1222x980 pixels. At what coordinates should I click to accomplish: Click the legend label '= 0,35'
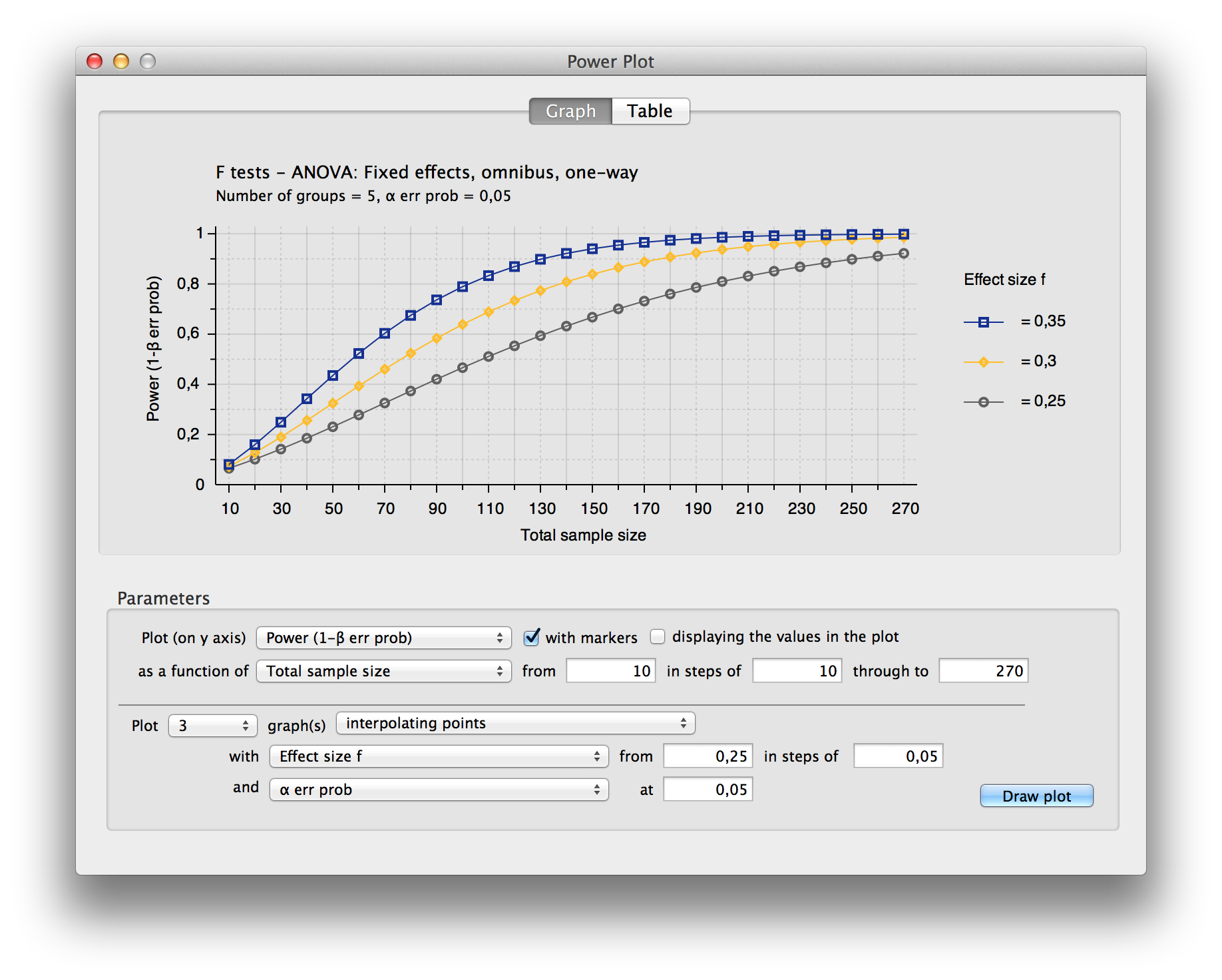pyautogui.click(x=1043, y=321)
